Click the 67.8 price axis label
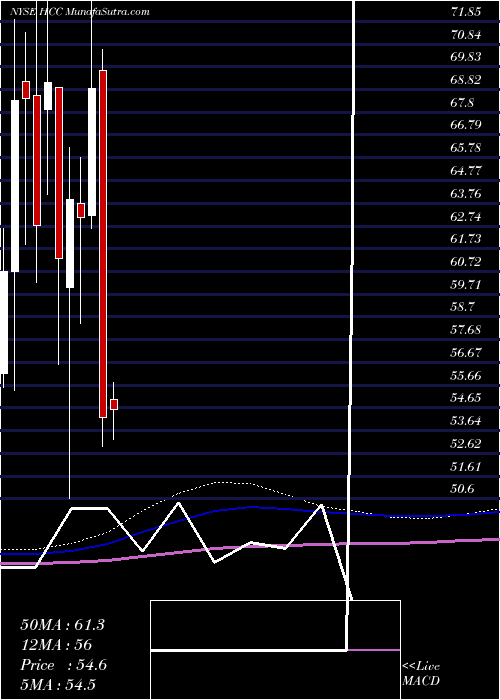Image resolution: width=500 pixels, height=700 pixels. 462,103
